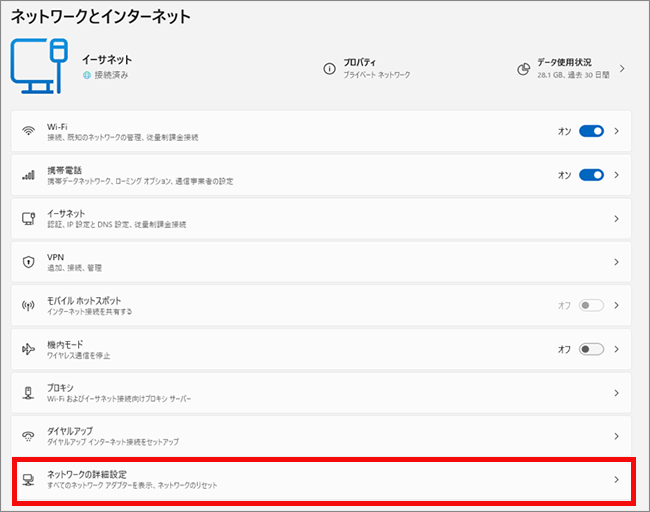Select the プロキシ label
The width and height of the screenshot is (650, 512).
point(60,387)
